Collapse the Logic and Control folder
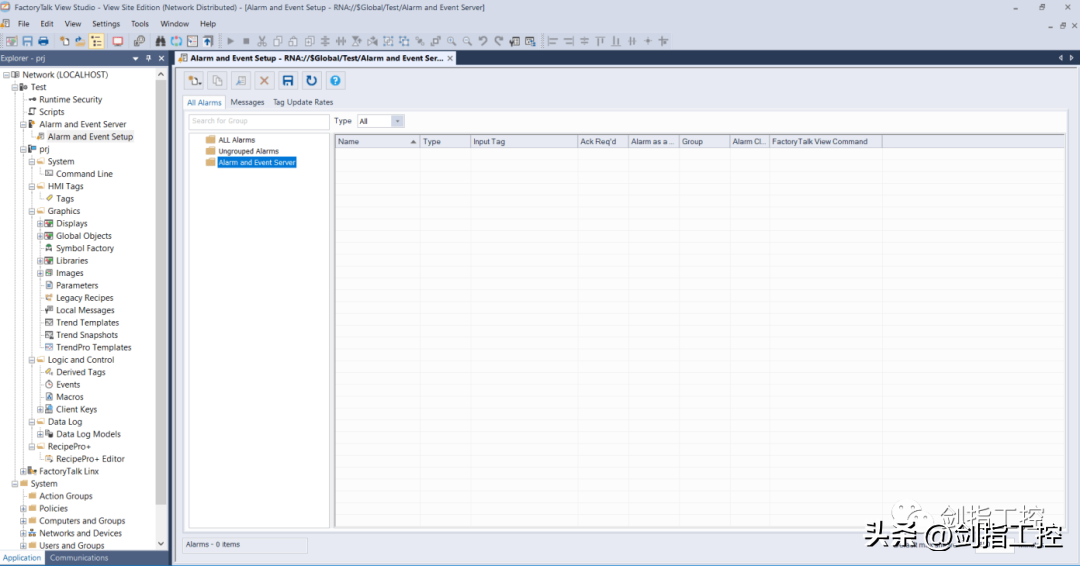Screen dimensions: 1080x566 [31, 360]
